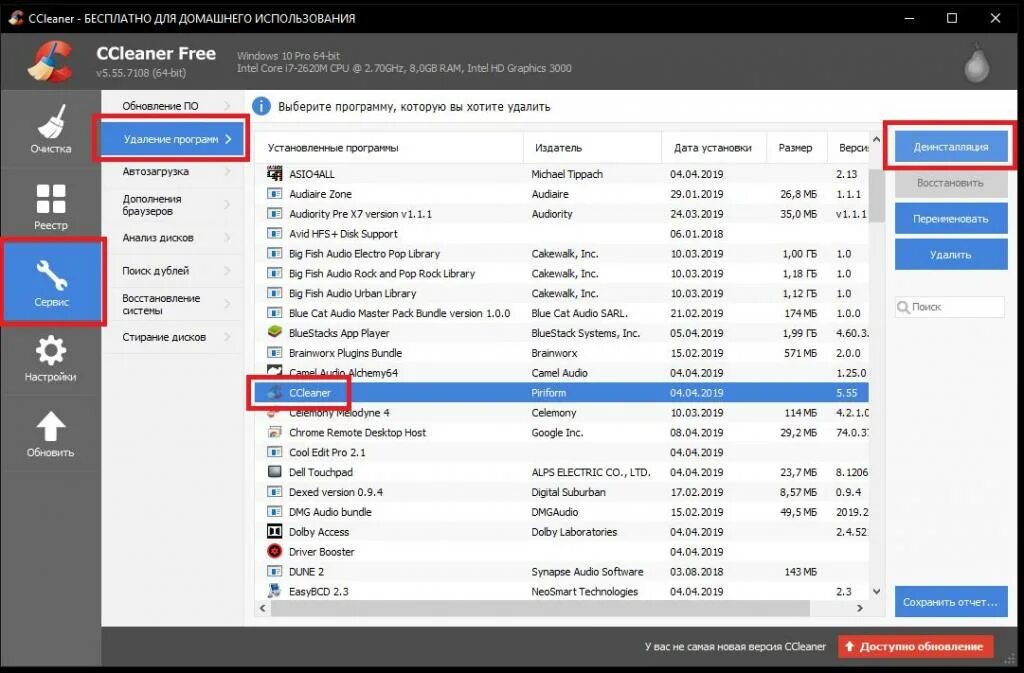Select Camel Audio Alchemy64 row
Screen dimensions: 1024x673
(562, 373)
